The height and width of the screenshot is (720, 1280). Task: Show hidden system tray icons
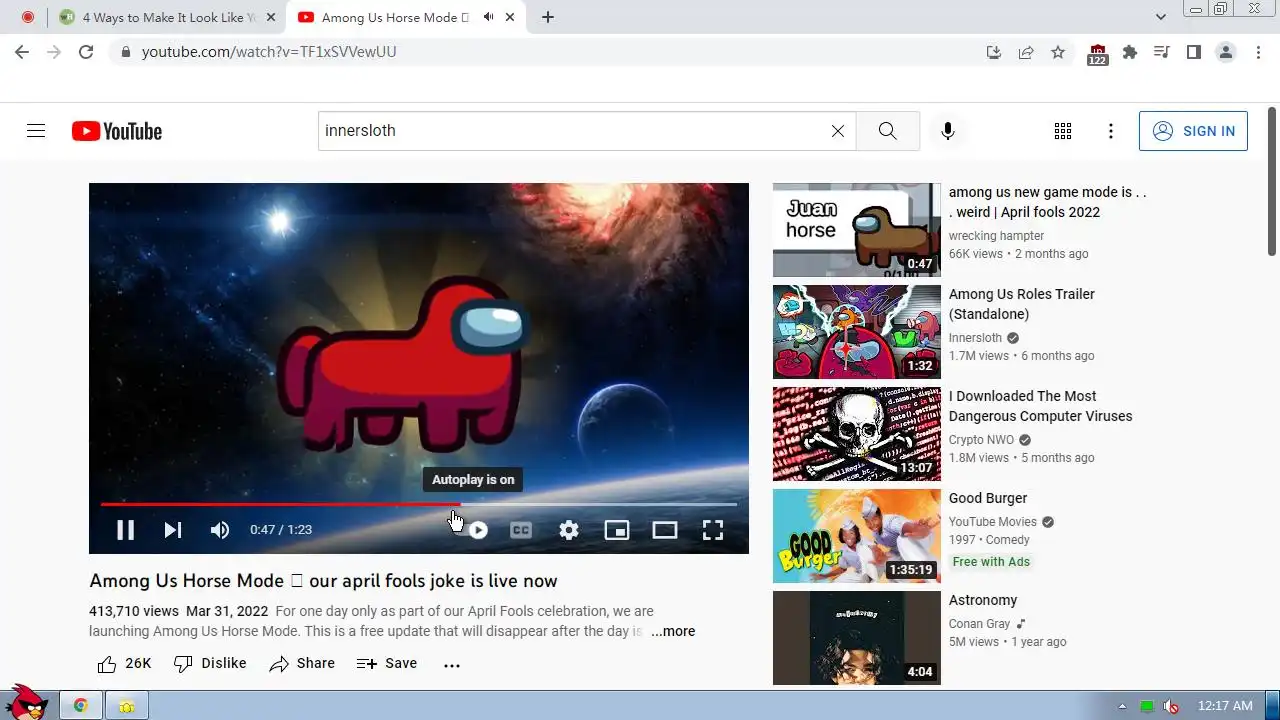[x=1122, y=706]
